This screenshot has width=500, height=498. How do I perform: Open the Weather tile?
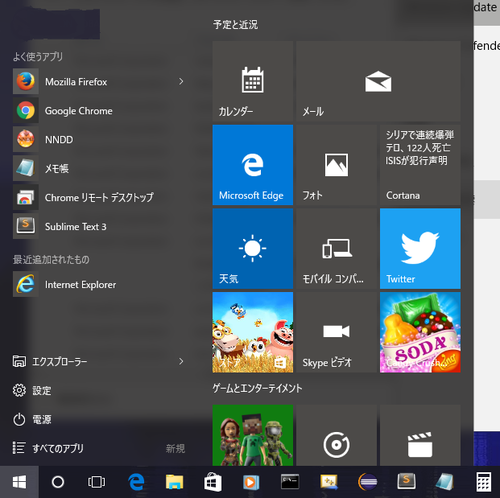253,249
